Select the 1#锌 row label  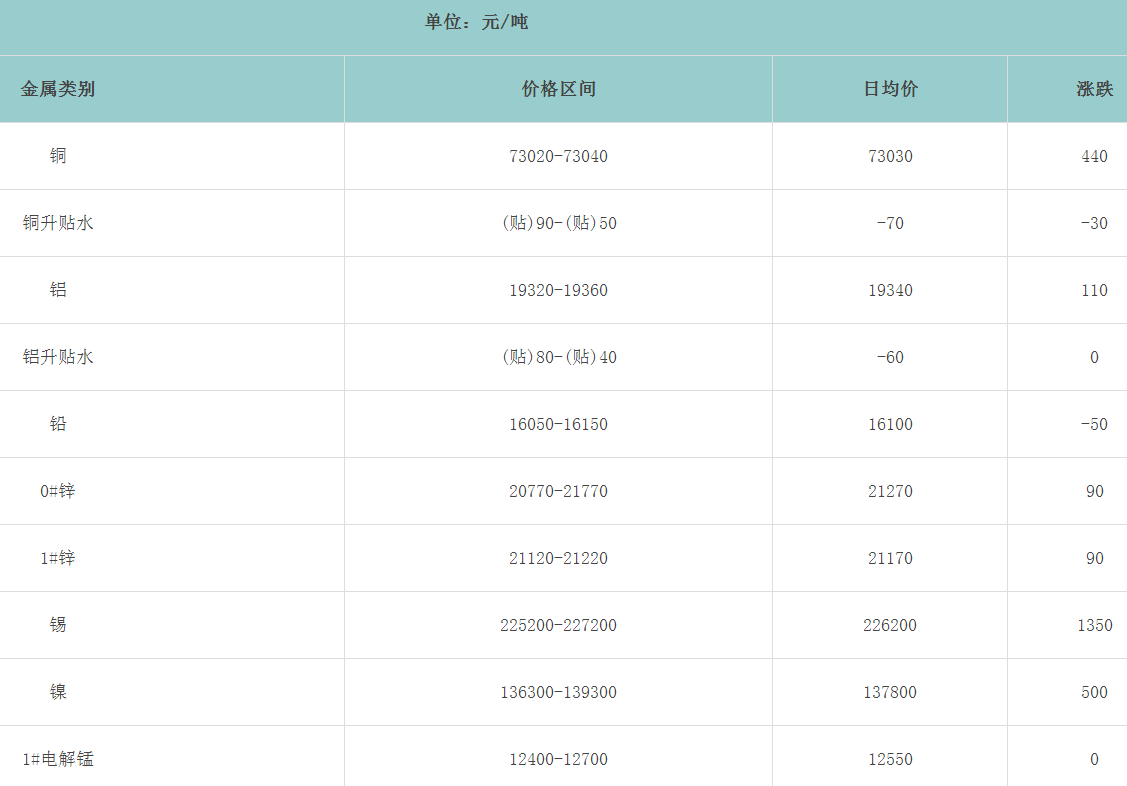coord(58,558)
